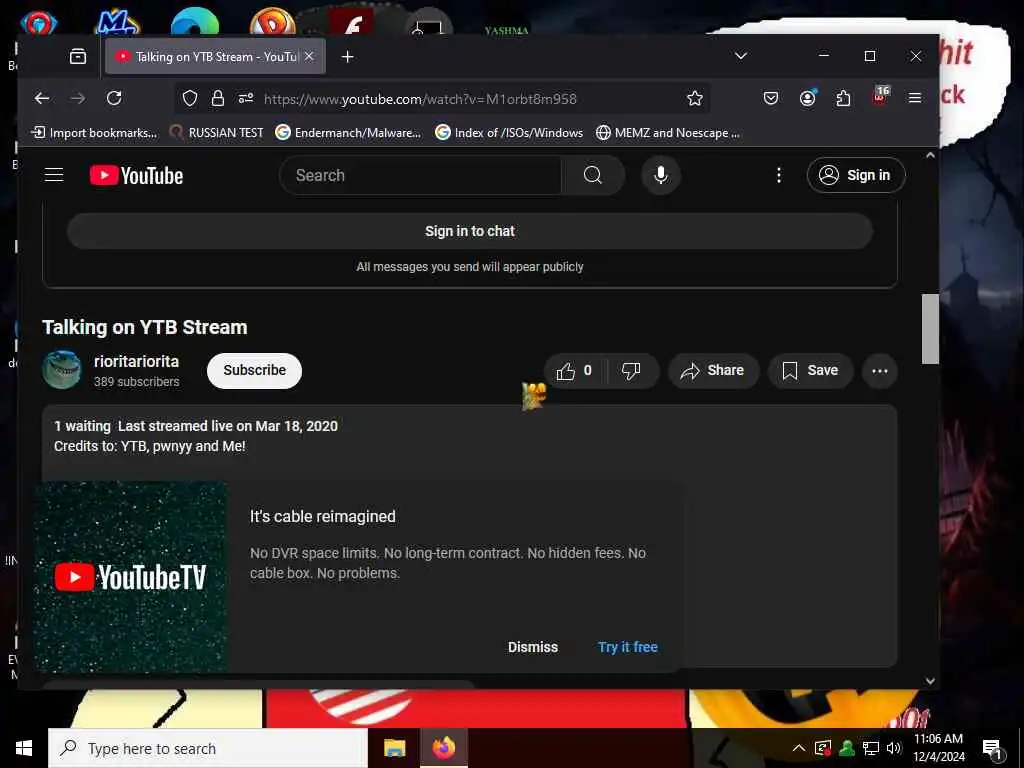Click Sign in button in header

[856, 175]
